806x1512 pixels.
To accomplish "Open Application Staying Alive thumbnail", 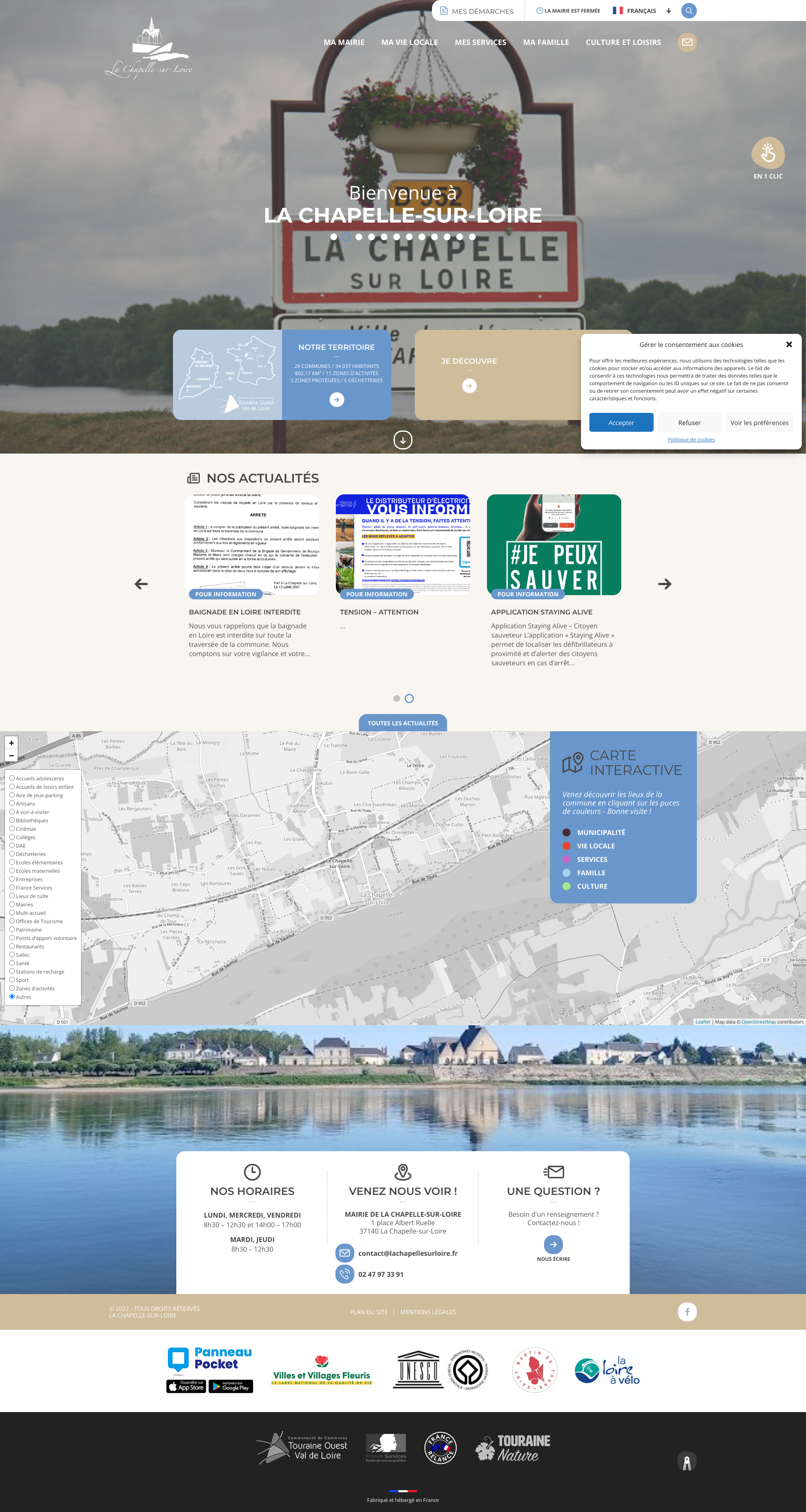I will 554,545.
